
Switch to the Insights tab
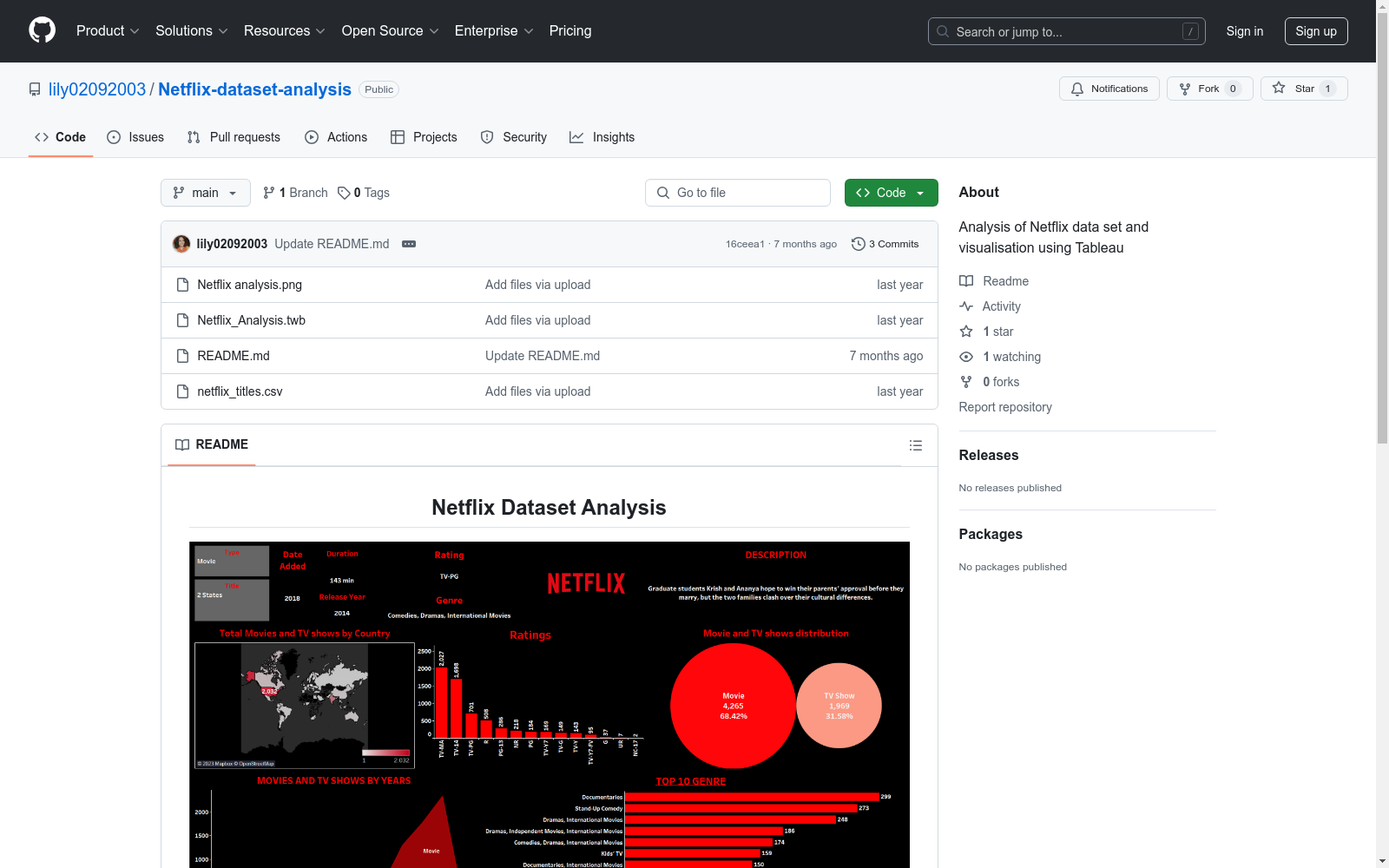point(602,137)
